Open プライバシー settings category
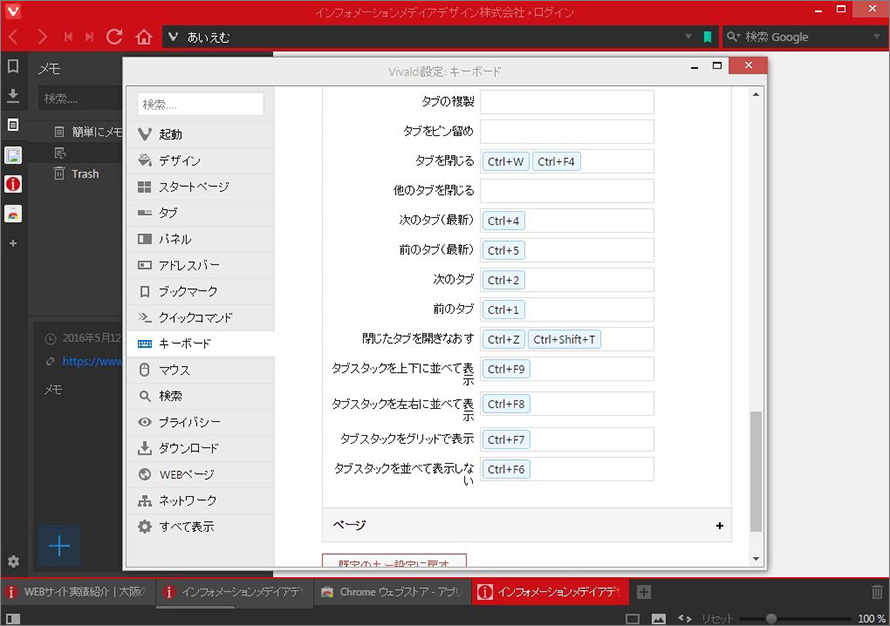This screenshot has height=626, width=890. point(200,422)
